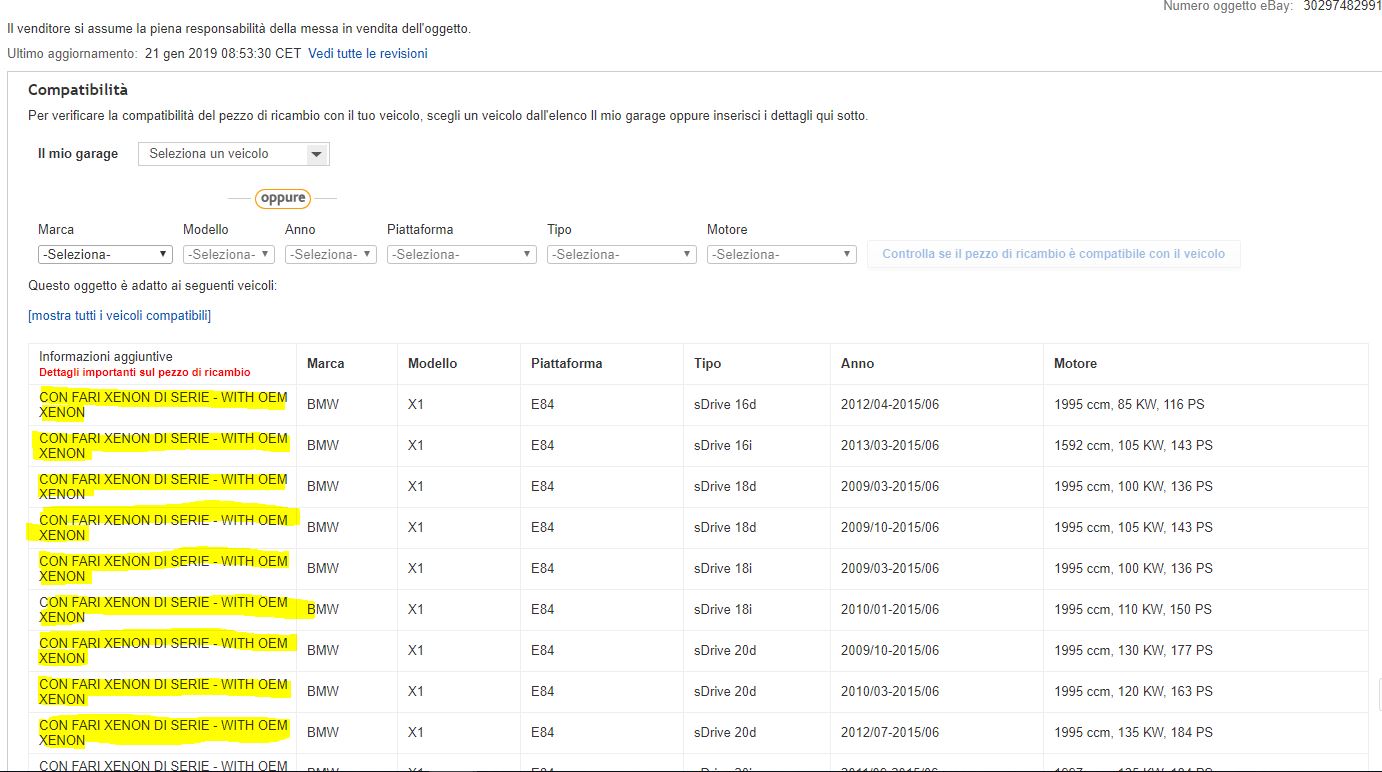
Task: Click year '2012/07-2015/06' cell
Action: (890, 733)
